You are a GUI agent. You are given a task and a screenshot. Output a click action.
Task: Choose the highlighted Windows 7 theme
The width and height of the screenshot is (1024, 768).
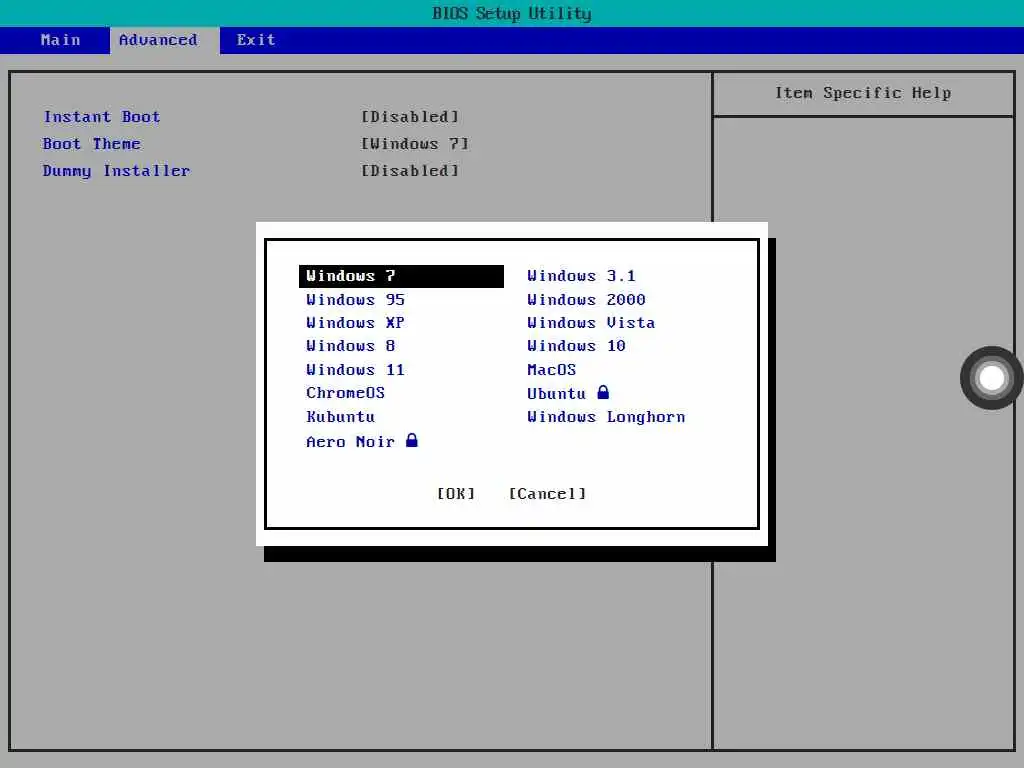click(x=401, y=276)
